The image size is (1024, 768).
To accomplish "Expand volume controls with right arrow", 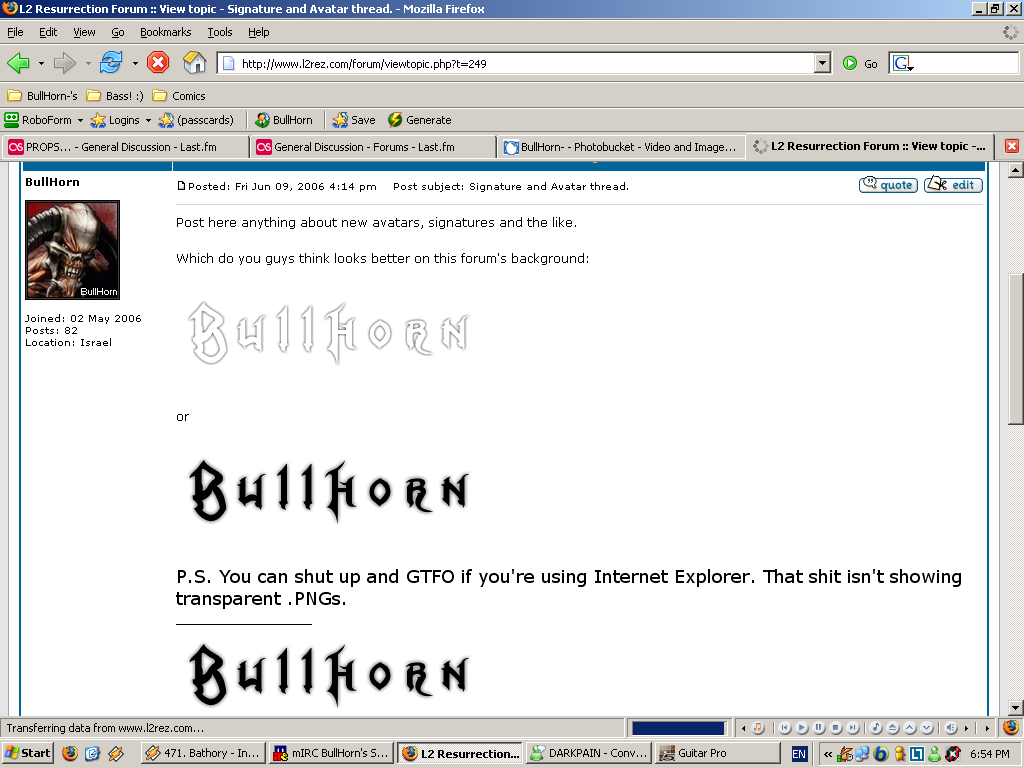I will (967, 728).
